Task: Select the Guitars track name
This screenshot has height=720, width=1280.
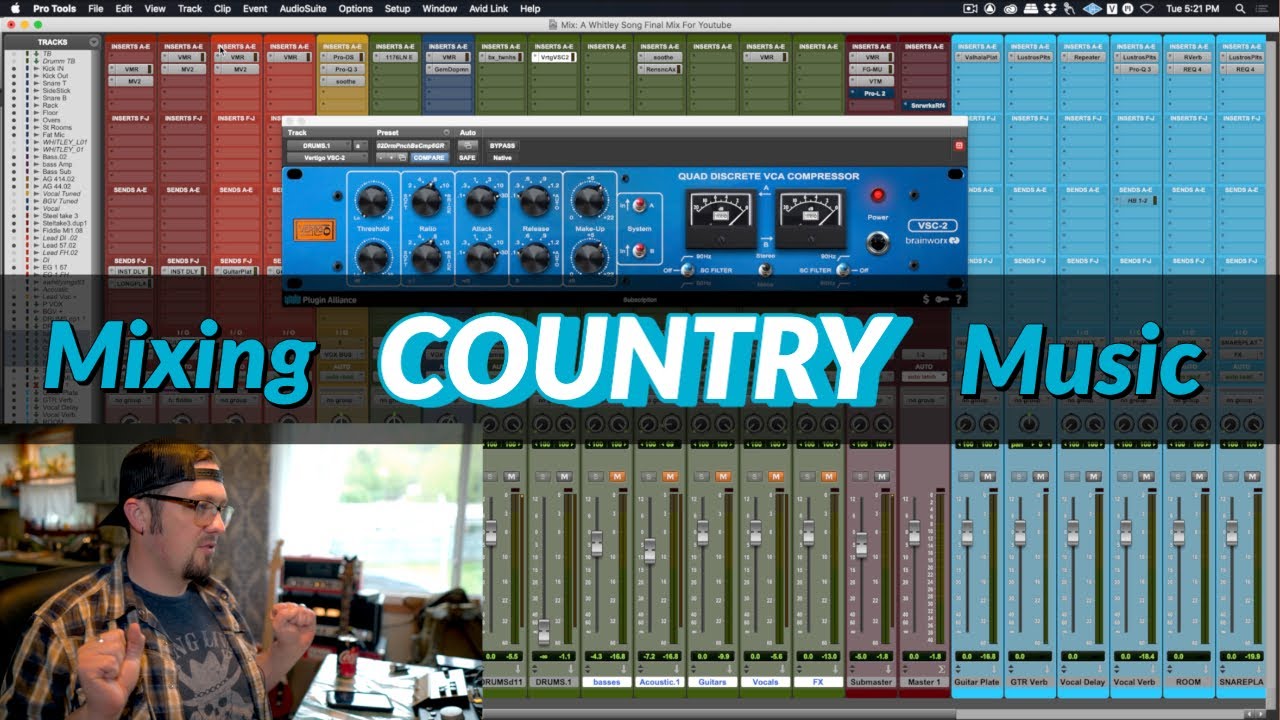Action: click(712, 682)
